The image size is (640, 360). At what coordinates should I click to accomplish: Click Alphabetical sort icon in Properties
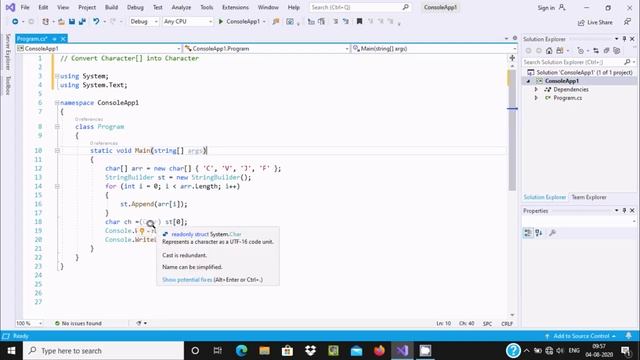click(539, 233)
